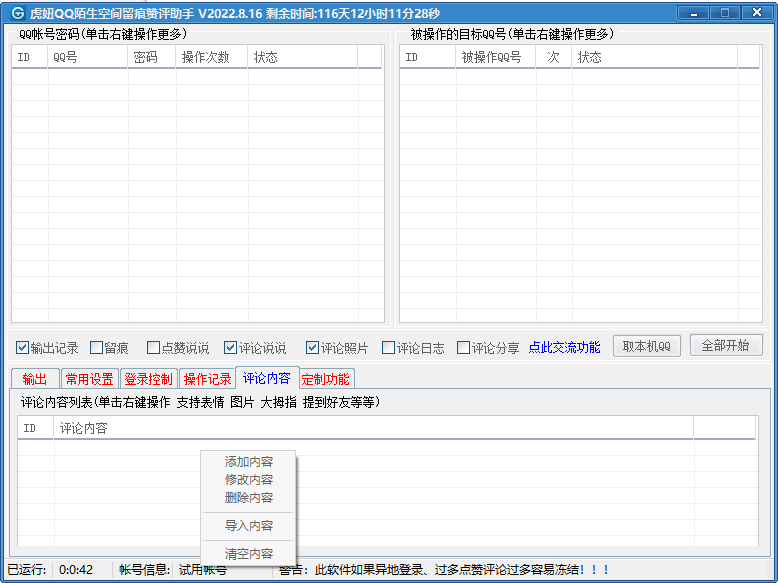This screenshot has width=778, height=583.
Task: Switch to the 常用设置 tab
Action: [90, 379]
